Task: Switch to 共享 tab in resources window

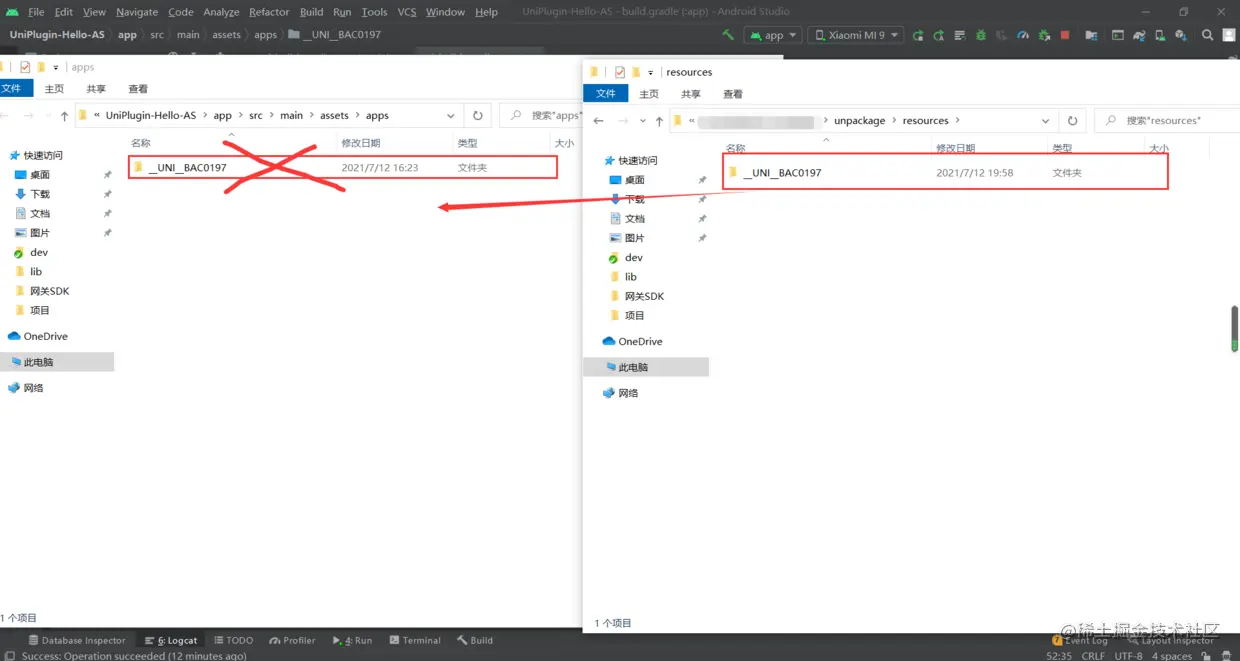Action: click(x=691, y=94)
